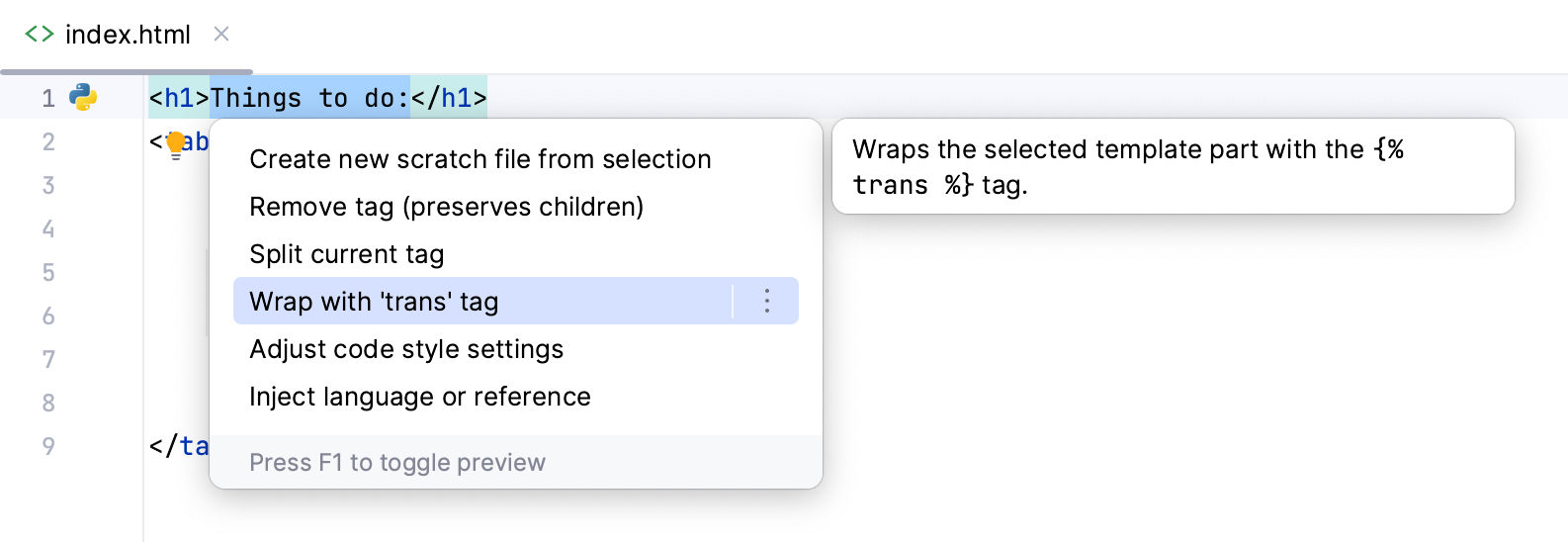Click the Press F1 to toggle preview hint
The height and width of the screenshot is (542, 1568).
click(x=396, y=463)
